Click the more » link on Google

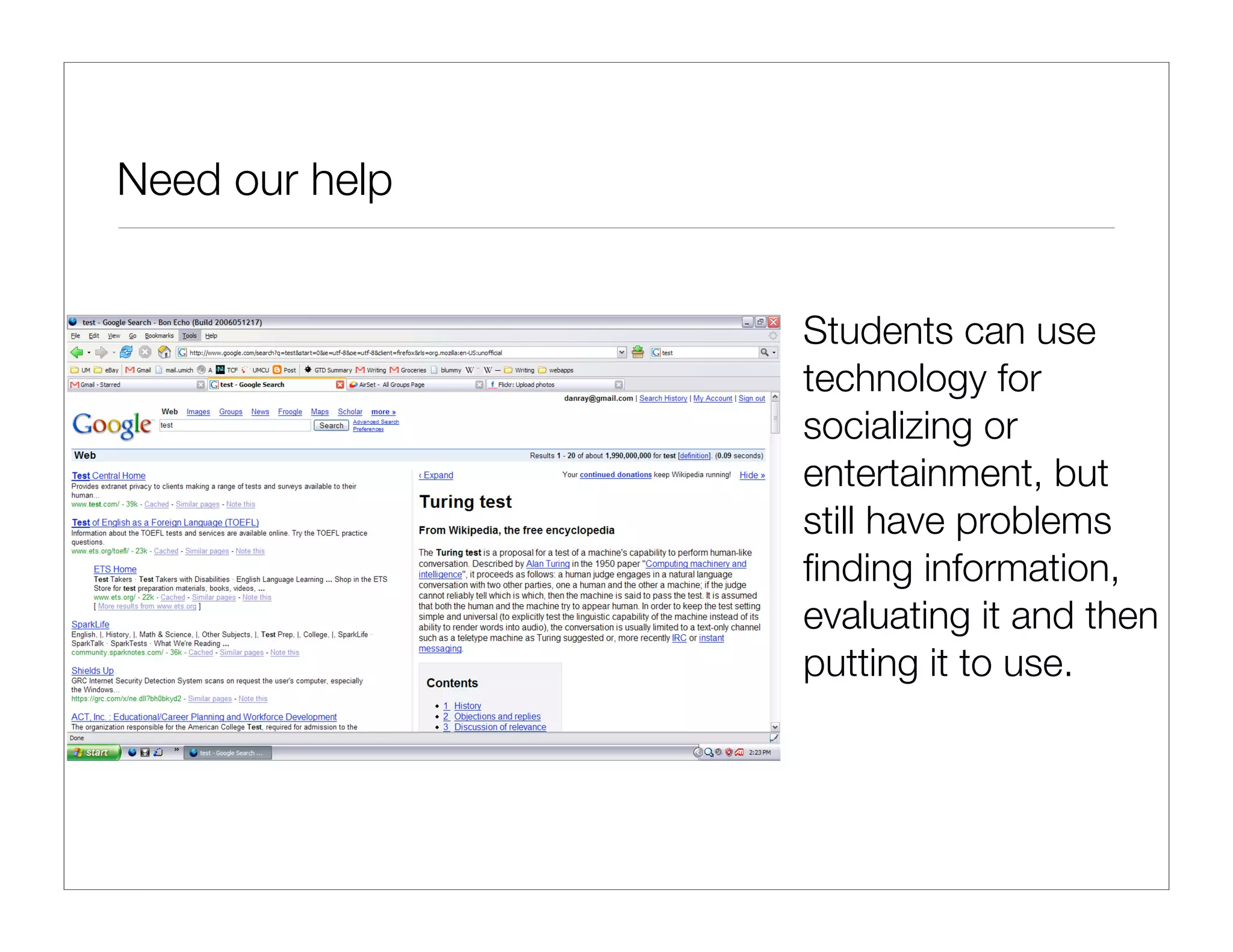384,412
